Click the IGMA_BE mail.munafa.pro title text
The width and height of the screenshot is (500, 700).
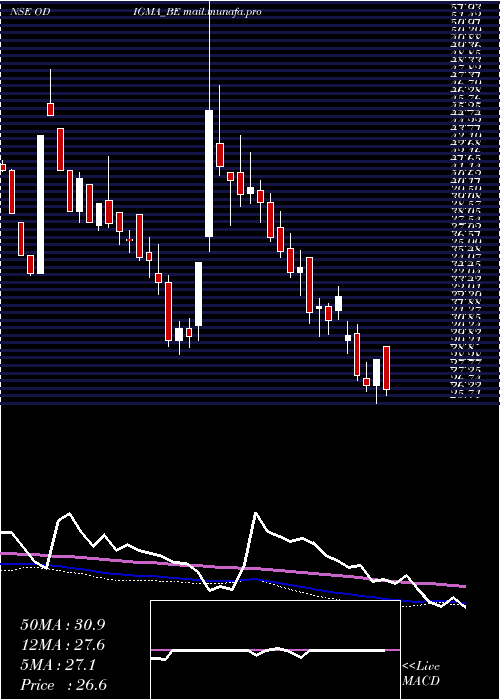click(x=197, y=12)
